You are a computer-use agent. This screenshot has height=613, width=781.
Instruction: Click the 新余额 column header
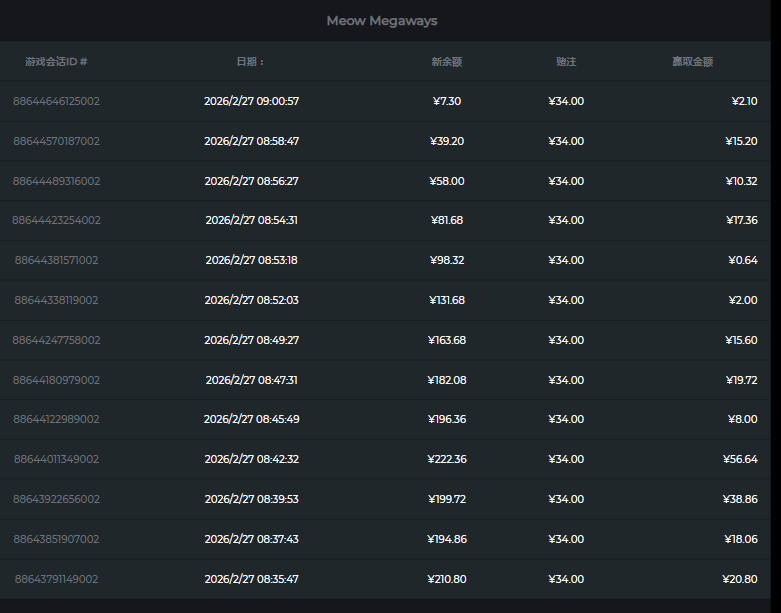pyautogui.click(x=446, y=62)
